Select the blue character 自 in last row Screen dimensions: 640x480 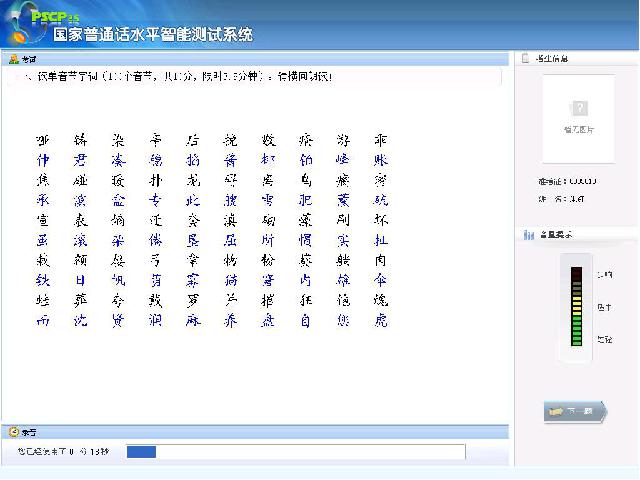pyautogui.click(x=305, y=320)
